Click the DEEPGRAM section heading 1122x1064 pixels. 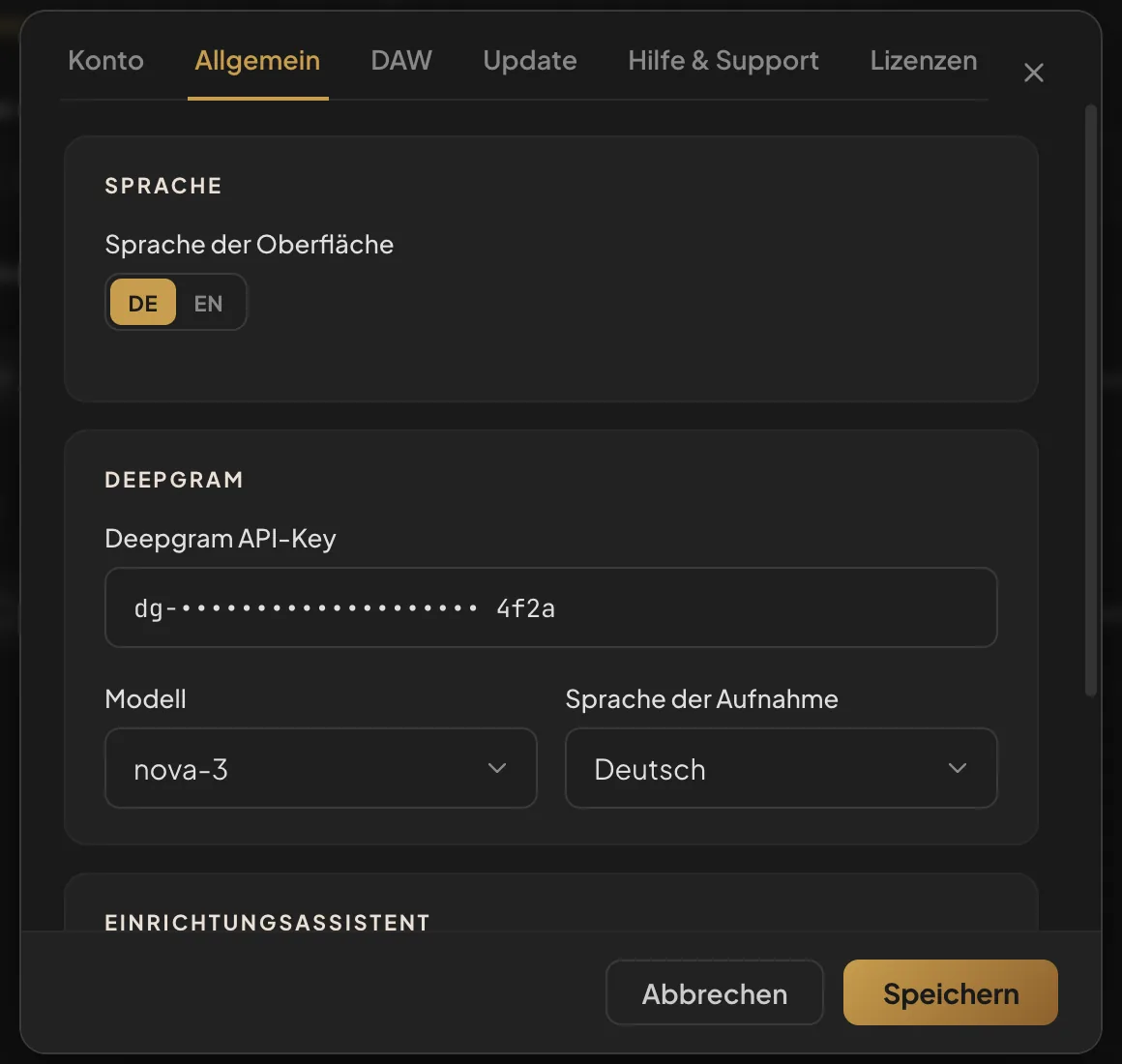point(175,480)
